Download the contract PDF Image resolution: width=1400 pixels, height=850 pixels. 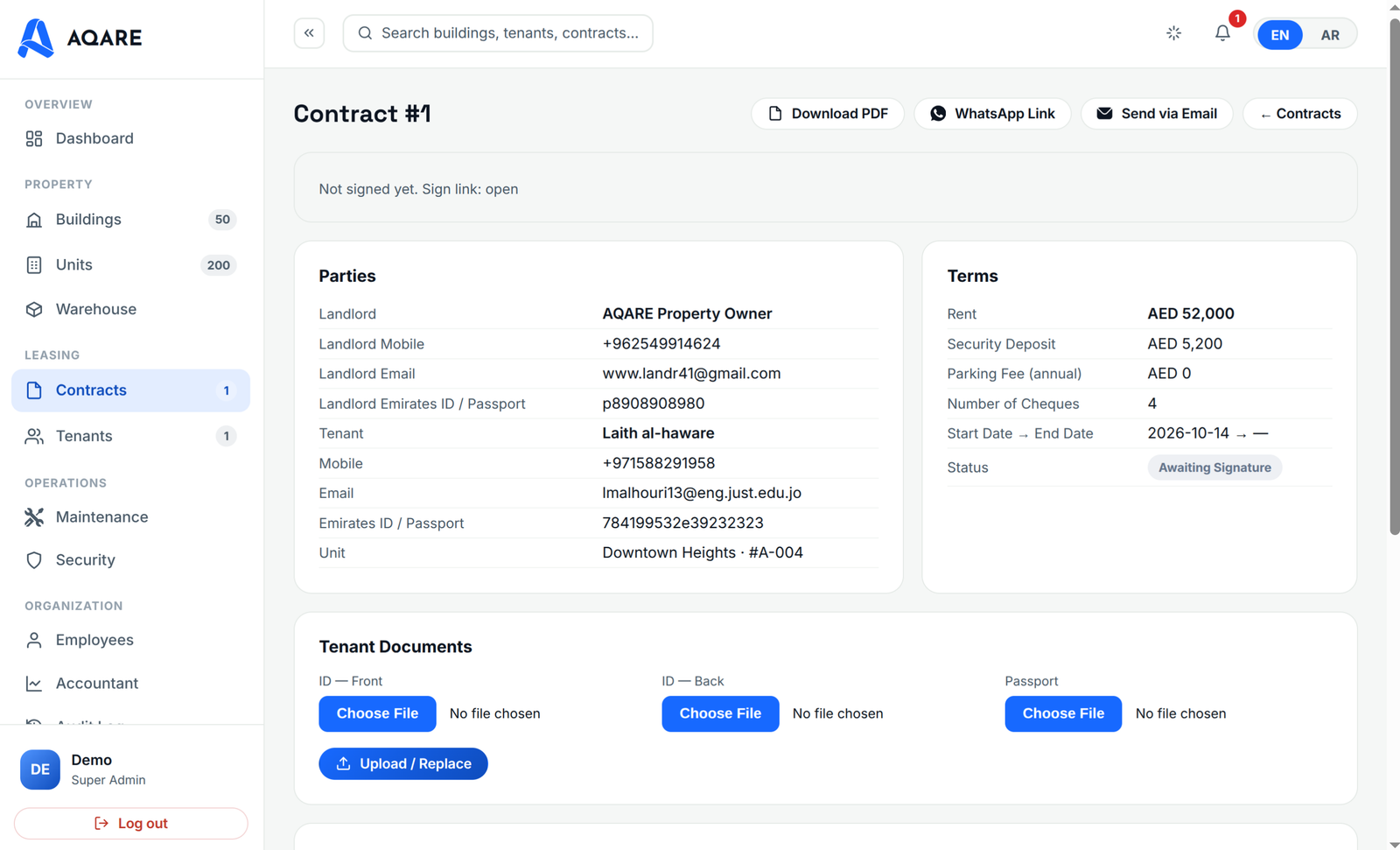coord(828,114)
